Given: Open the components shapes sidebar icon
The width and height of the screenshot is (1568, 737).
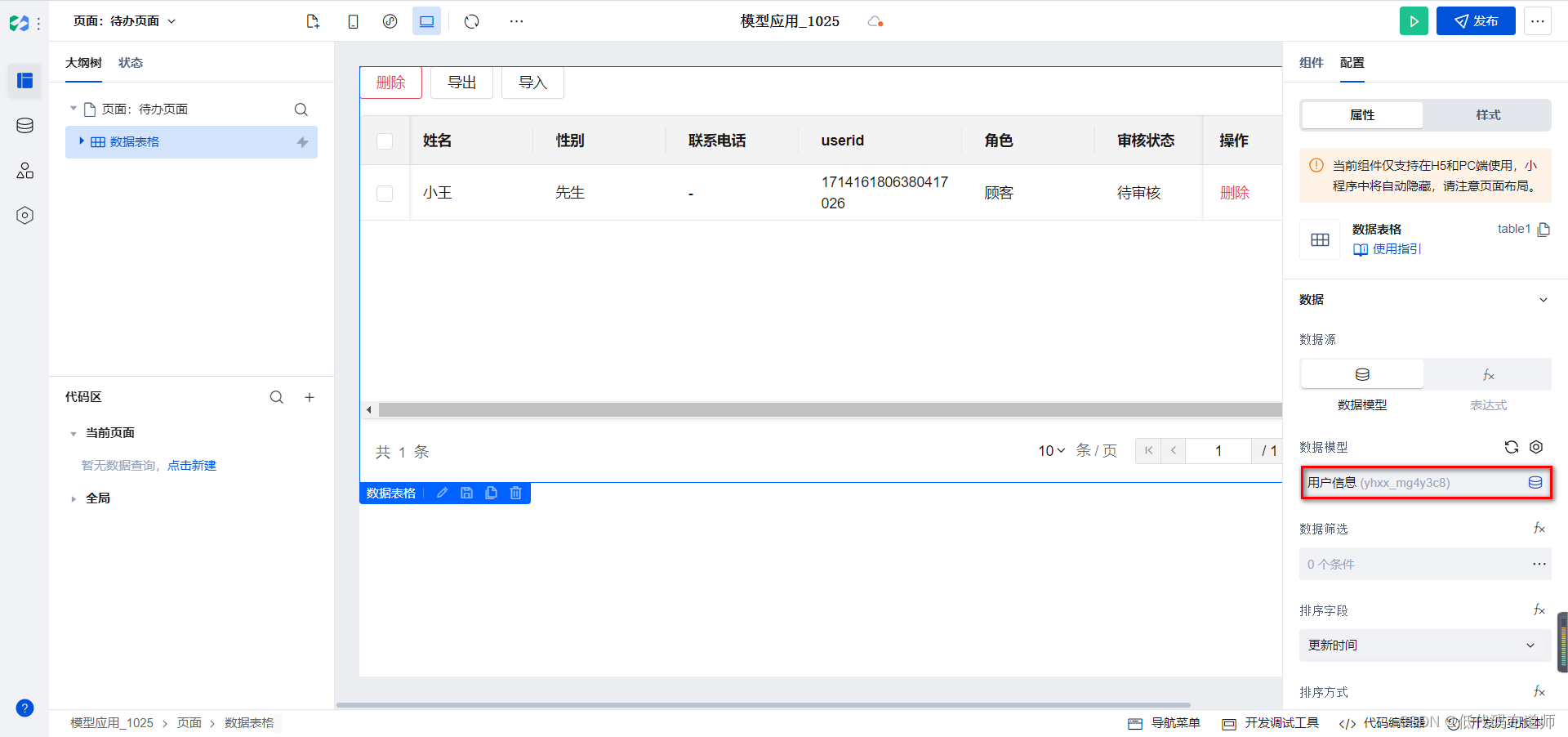Looking at the screenshot, I should 24,170.
